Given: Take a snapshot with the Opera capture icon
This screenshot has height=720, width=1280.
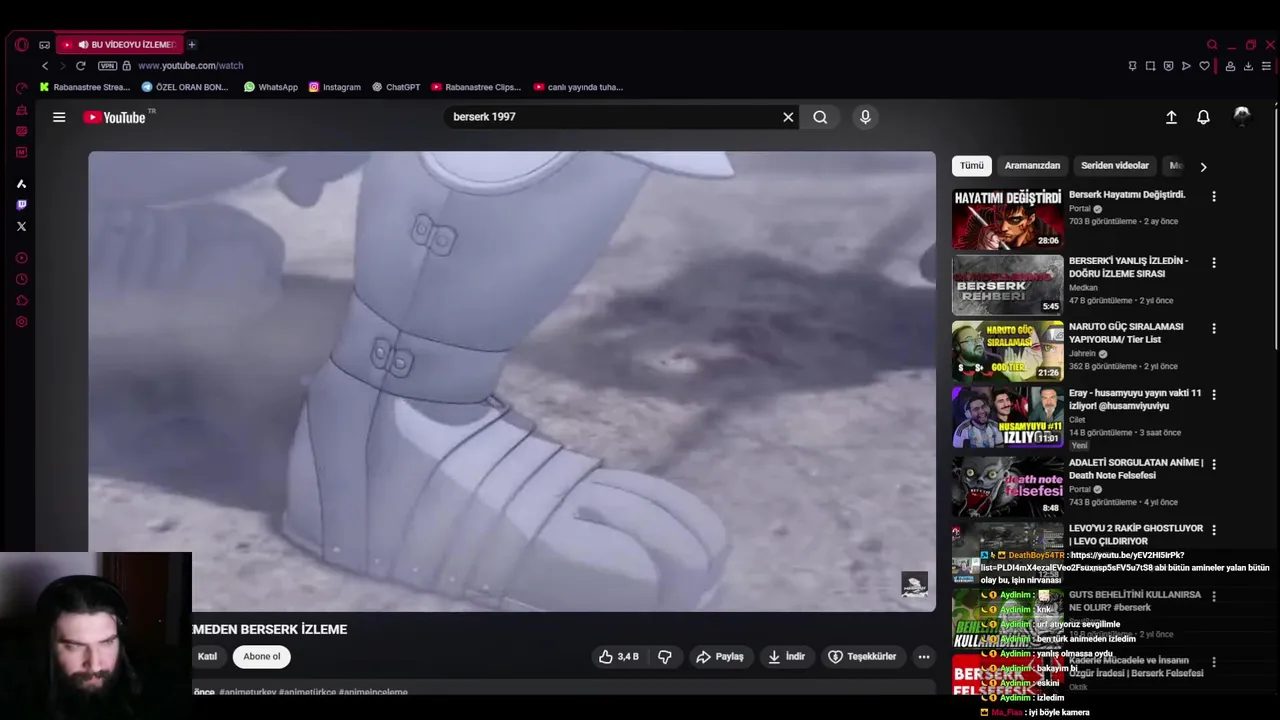Looking at the screenshot, I should tap(1150, 66).
